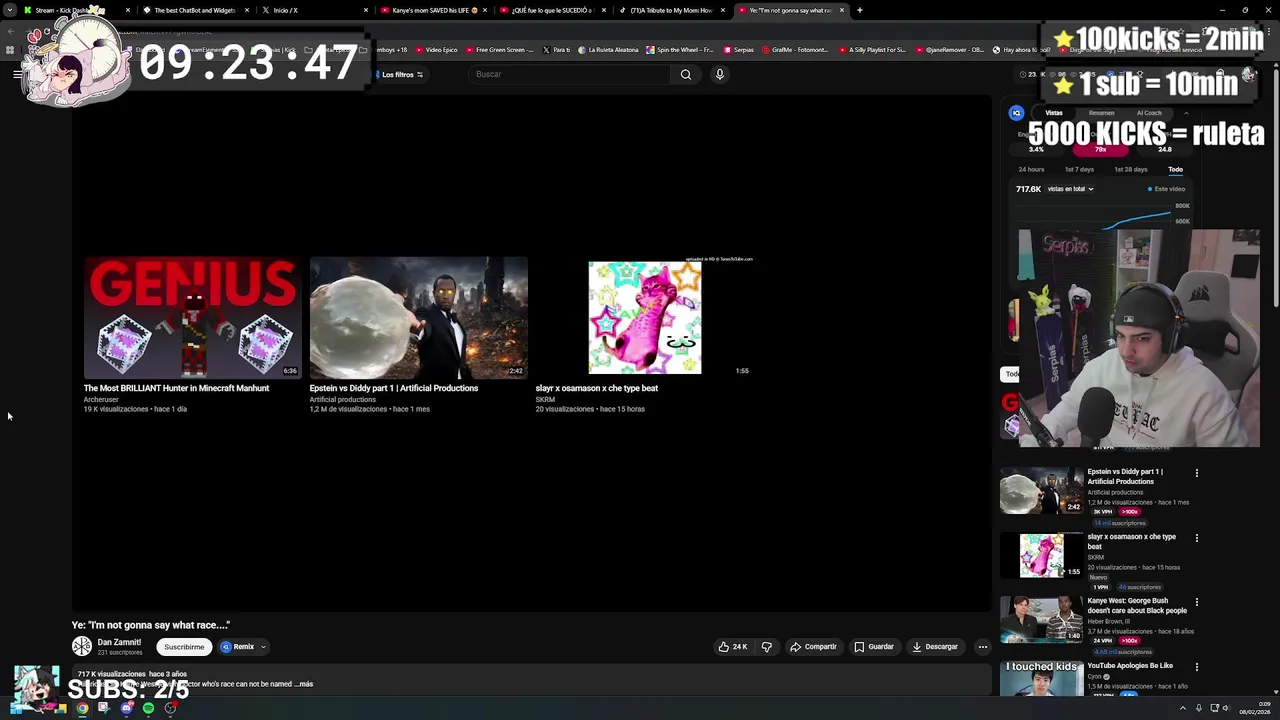Open the @janeRemover bookmark
The image size is (1280, 720).
point(950,49)
